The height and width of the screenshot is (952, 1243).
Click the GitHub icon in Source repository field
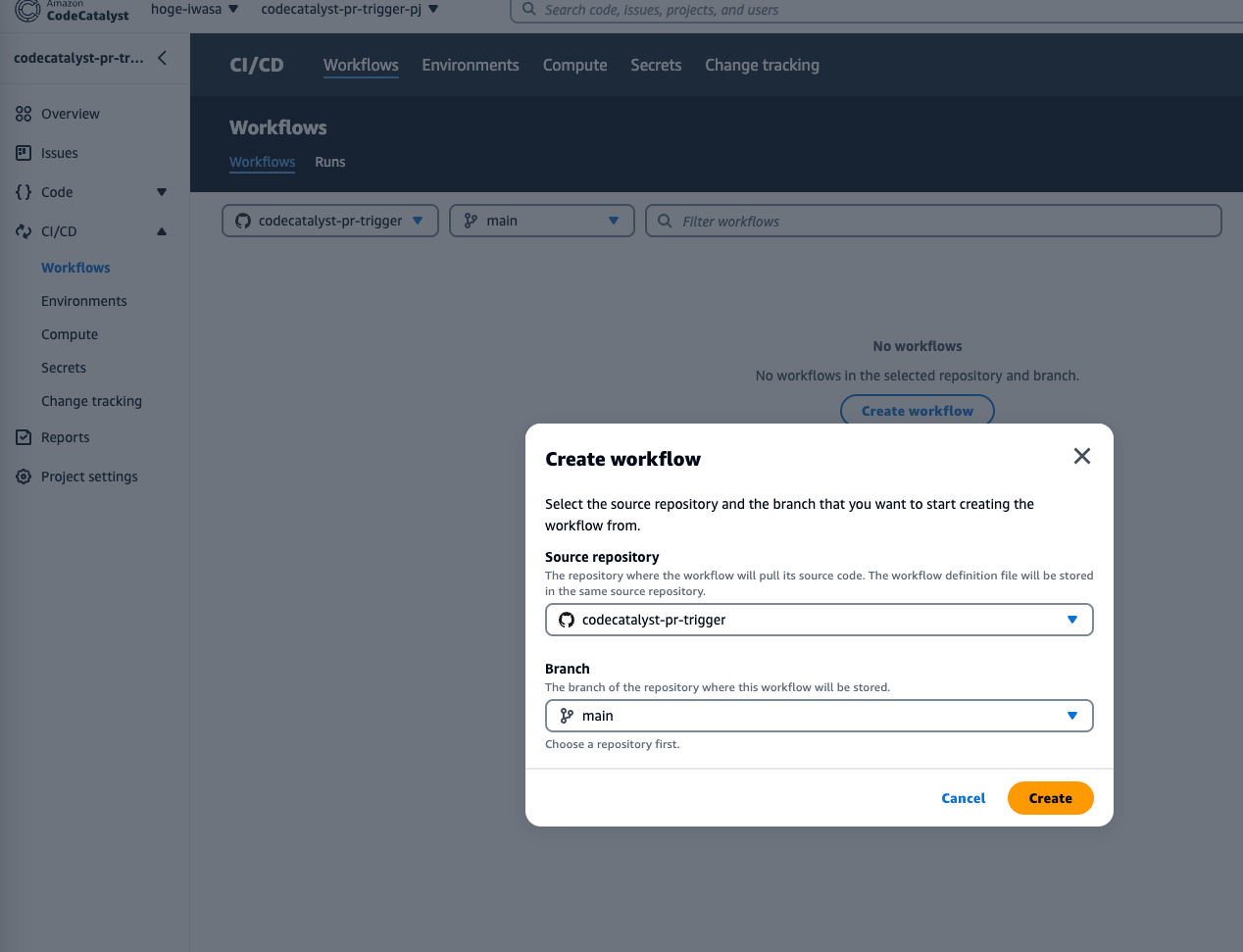[567, 620]
